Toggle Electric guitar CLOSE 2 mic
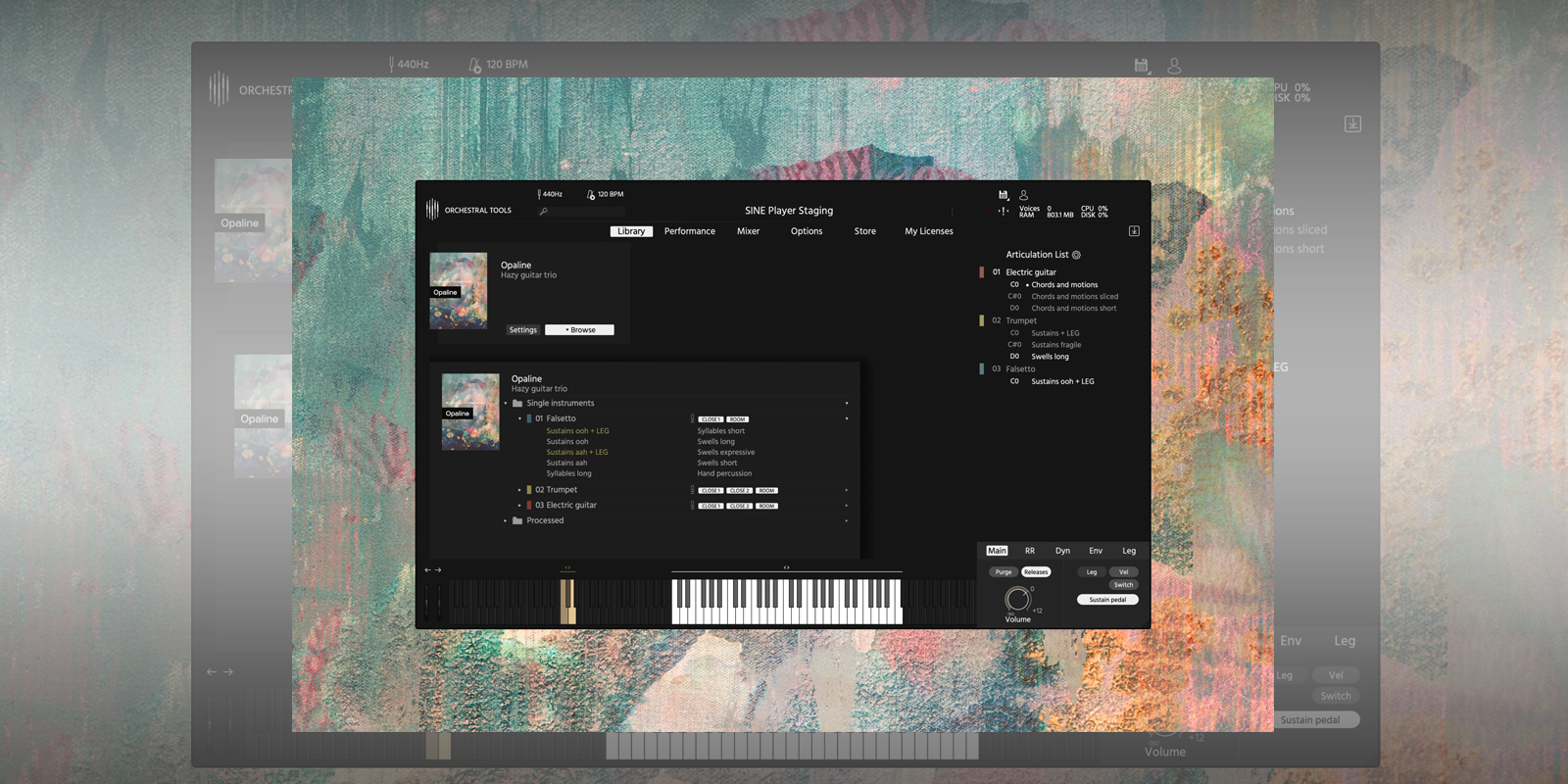This screenshot has width=1568, height=784. 739,507
